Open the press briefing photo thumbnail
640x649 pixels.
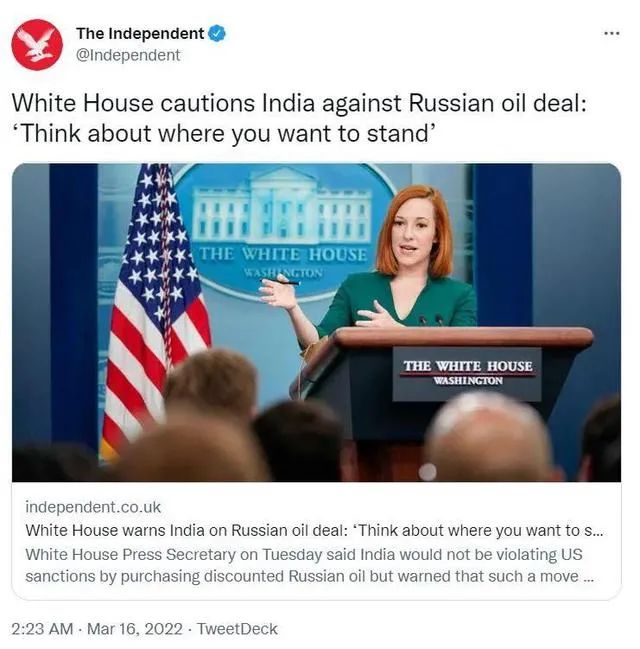pos(316,322)
